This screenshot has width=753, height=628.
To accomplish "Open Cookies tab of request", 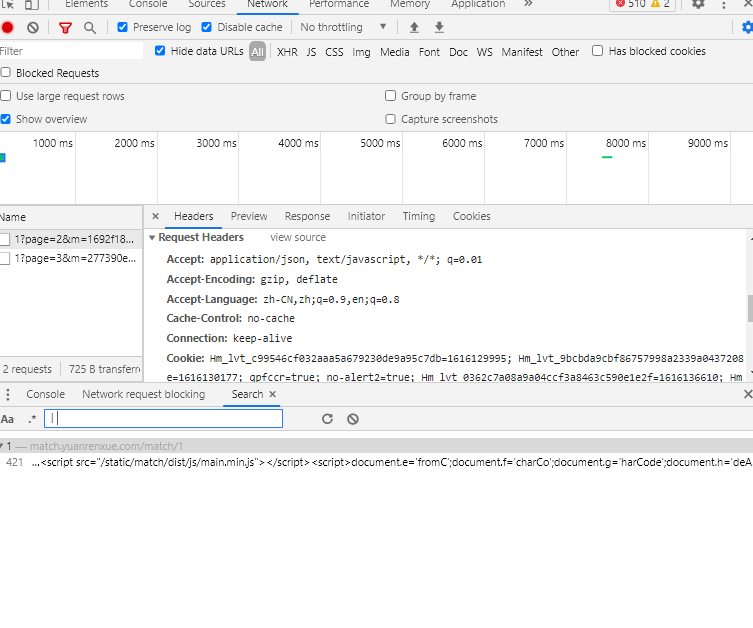I will click(472, 216).
